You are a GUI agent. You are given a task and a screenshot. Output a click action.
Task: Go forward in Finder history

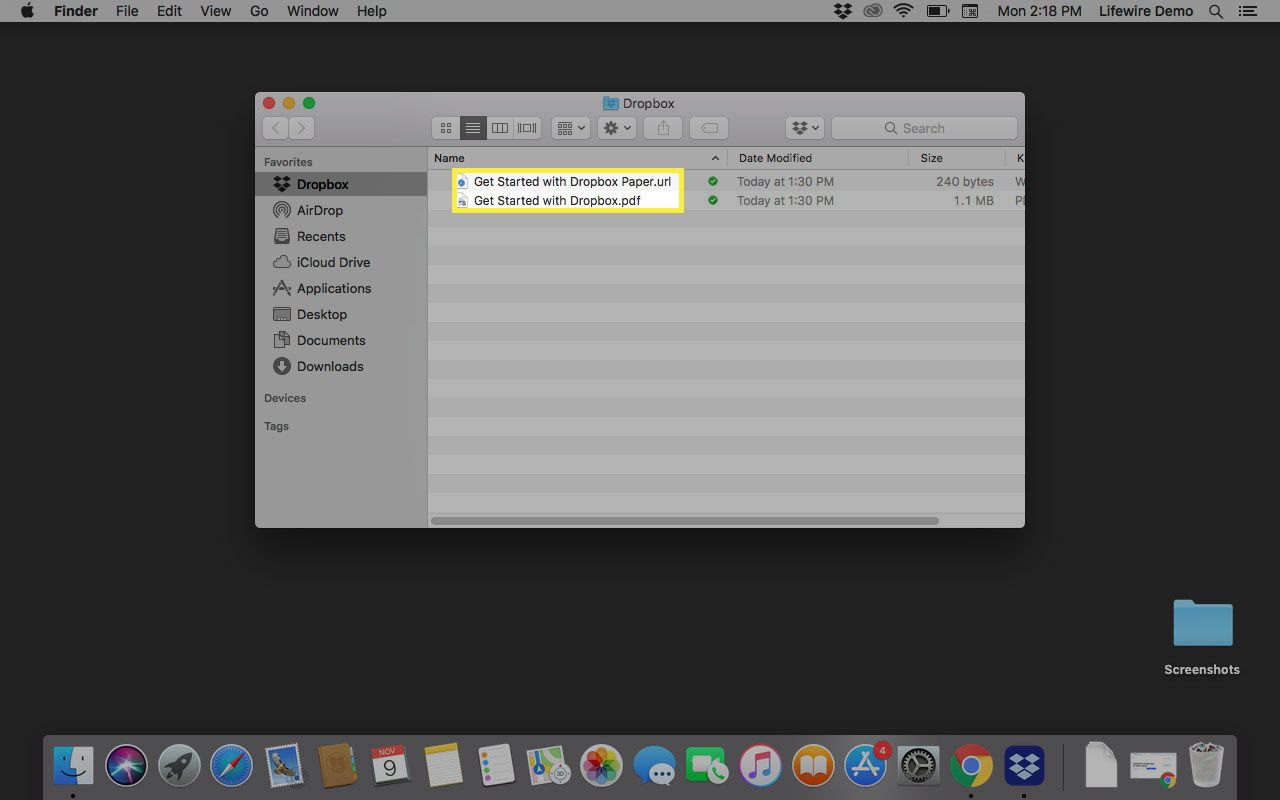point(301,128)
